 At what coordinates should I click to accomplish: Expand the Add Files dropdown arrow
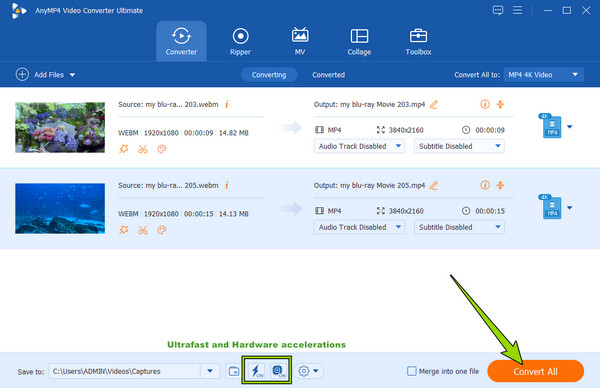[72, 75]
